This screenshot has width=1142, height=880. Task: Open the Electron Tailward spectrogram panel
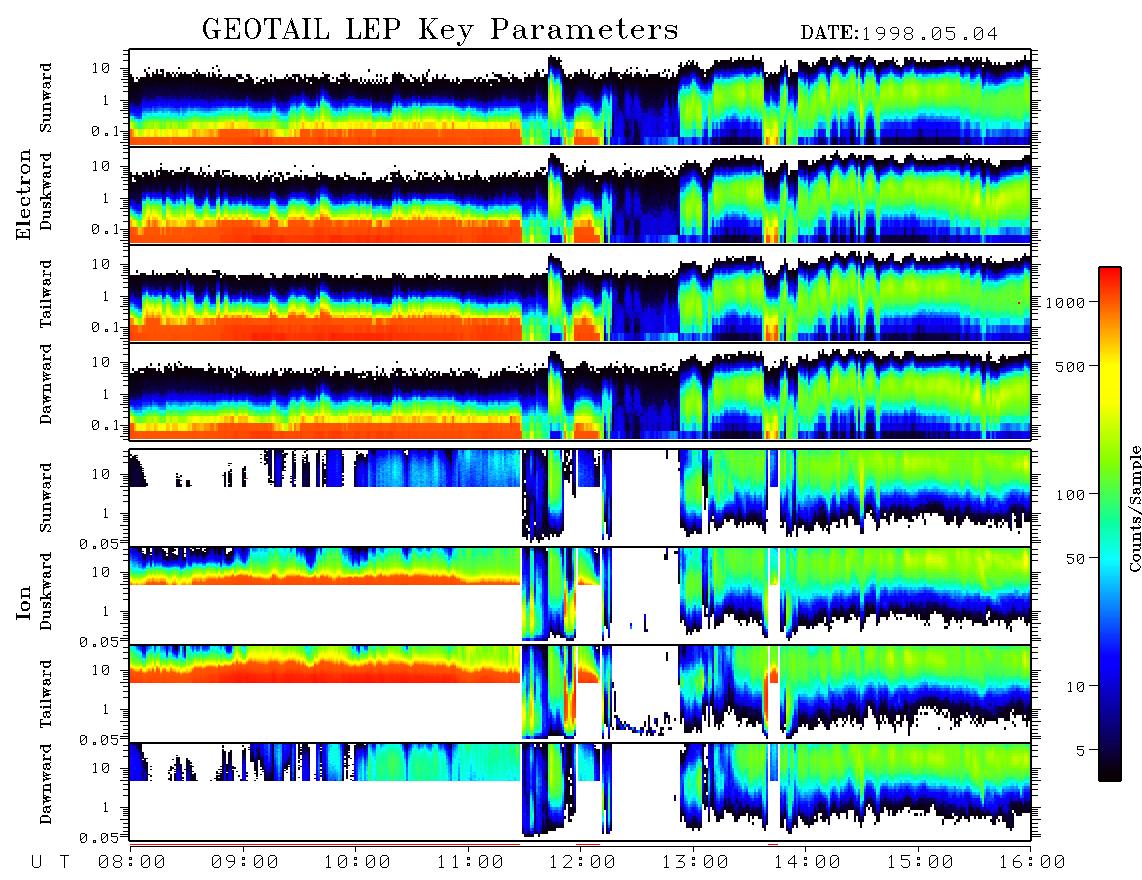click(580, 293)
